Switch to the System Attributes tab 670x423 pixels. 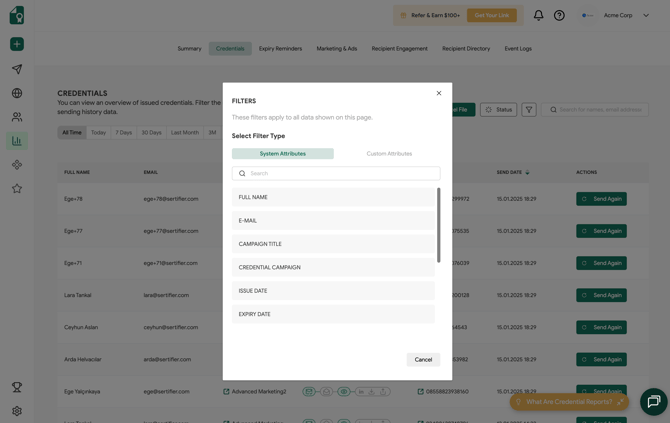pyautogui.click(x=282, y=154)
